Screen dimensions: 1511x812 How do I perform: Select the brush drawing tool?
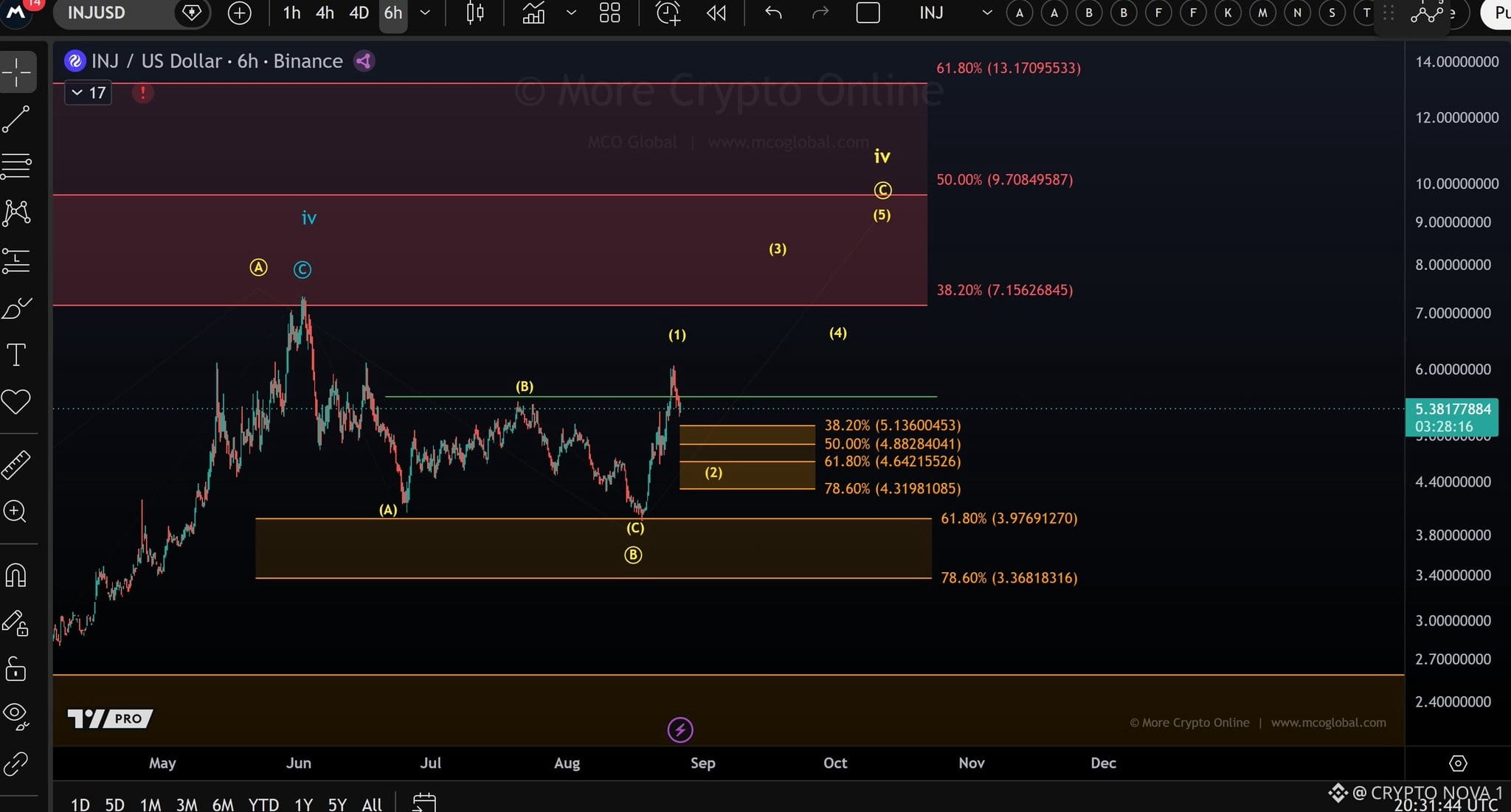16,308
